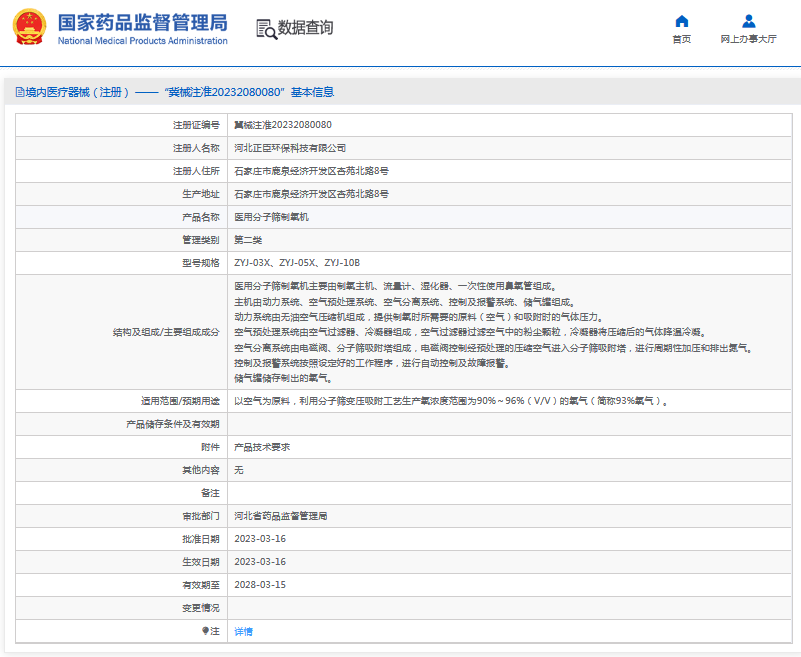Navigate to 首页 in the top navigation
The height and width of the screenshot is (657, 801).
[x=681, y=38]
